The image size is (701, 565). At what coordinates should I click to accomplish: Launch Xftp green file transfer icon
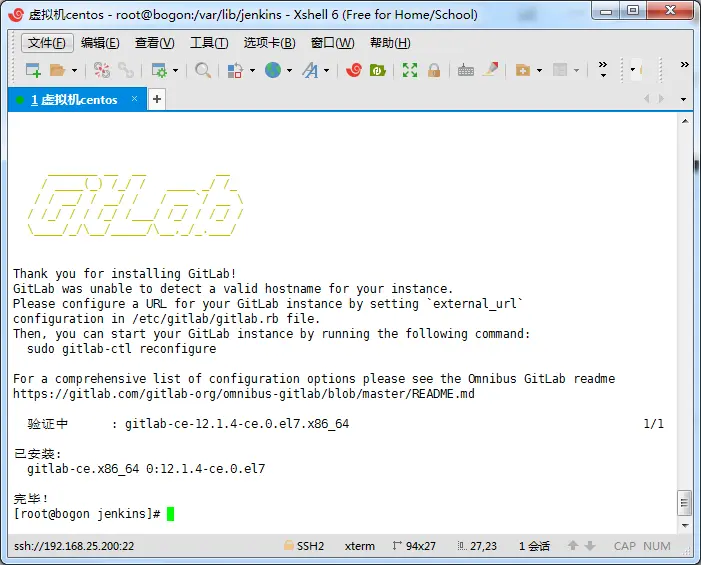[377, 70]
